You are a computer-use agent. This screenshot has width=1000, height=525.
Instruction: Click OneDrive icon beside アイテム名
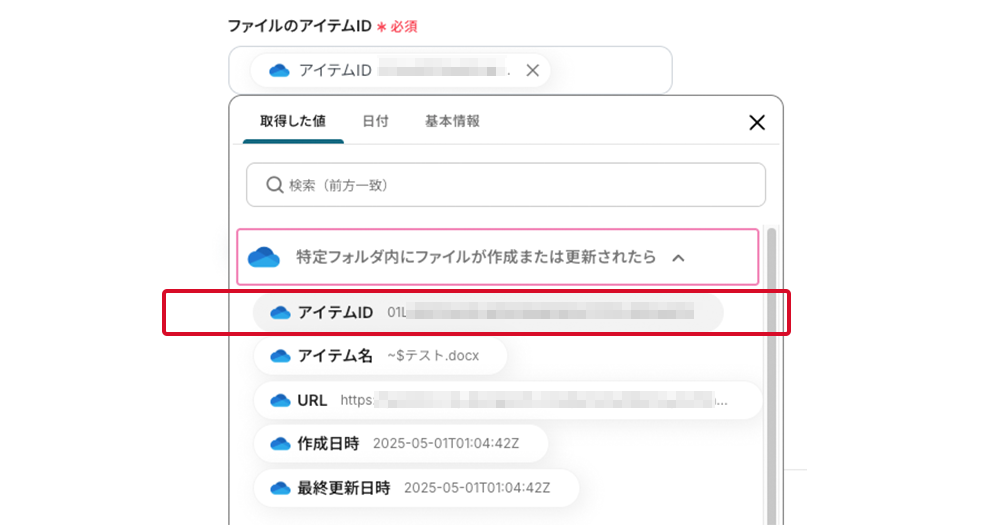click(x=280, y=356)
